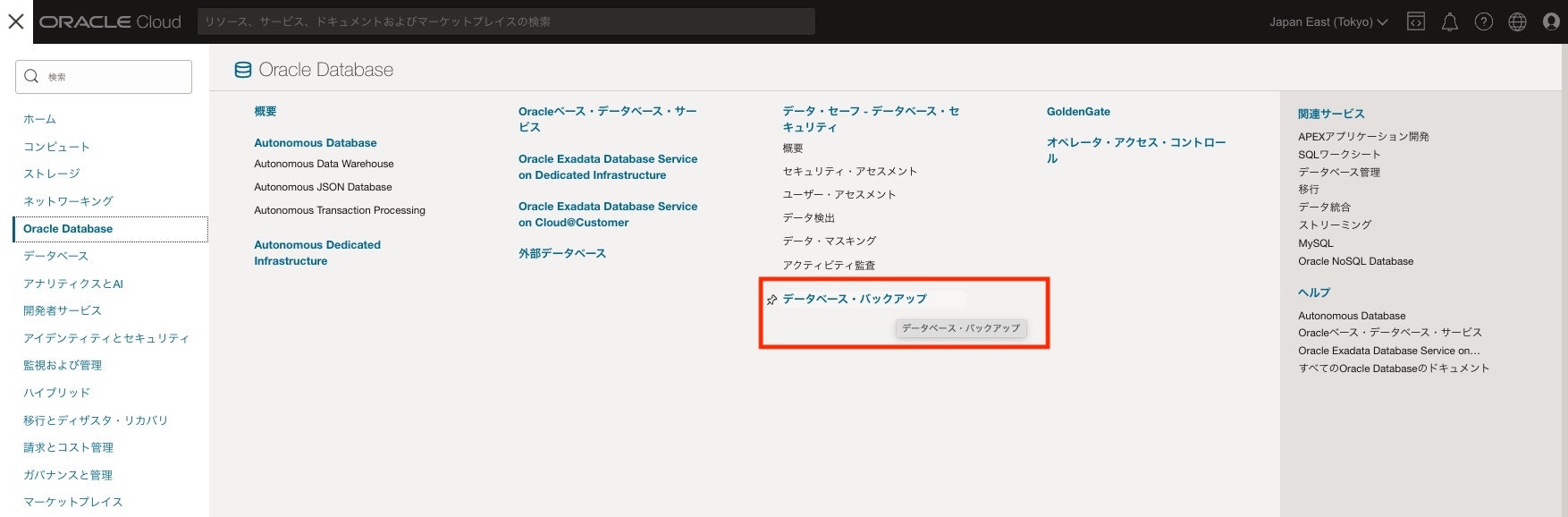
Task: Click the pin icon beside データベース・バックアップ
Action: [771, 300]
